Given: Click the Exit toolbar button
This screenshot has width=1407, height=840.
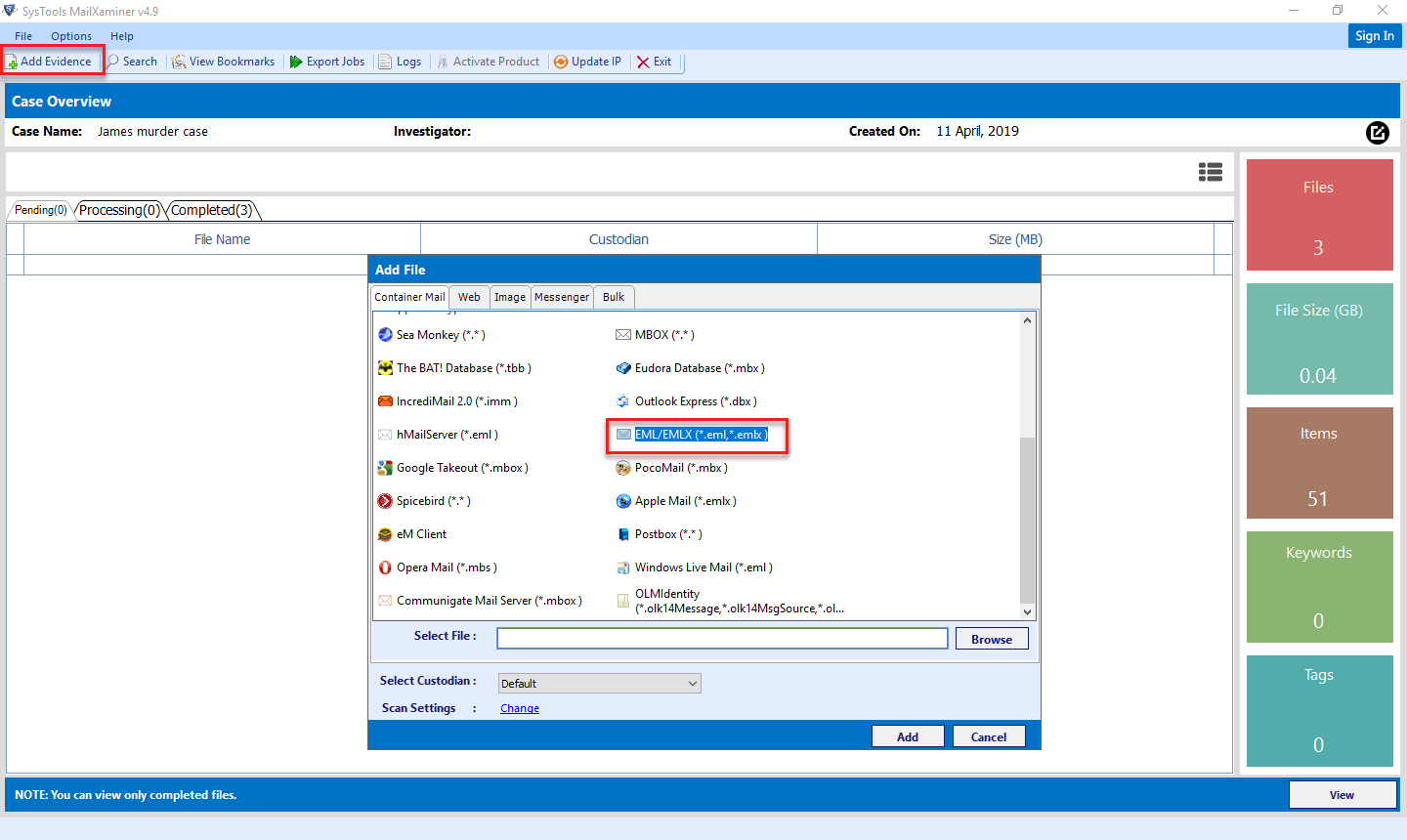Looking at the screenshot, I should [655, 62].
